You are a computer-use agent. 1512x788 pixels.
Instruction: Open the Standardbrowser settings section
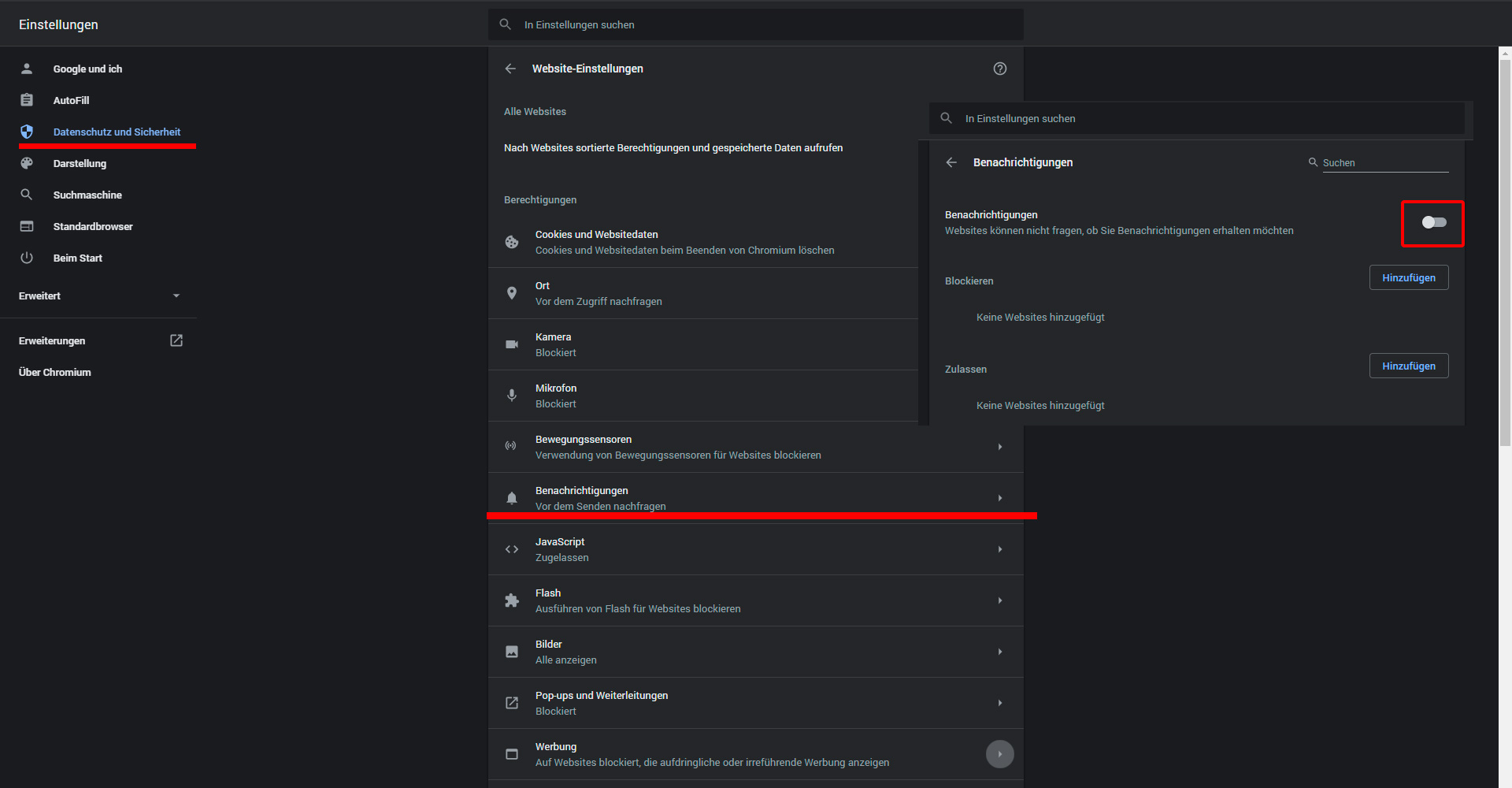coord(93,226)
